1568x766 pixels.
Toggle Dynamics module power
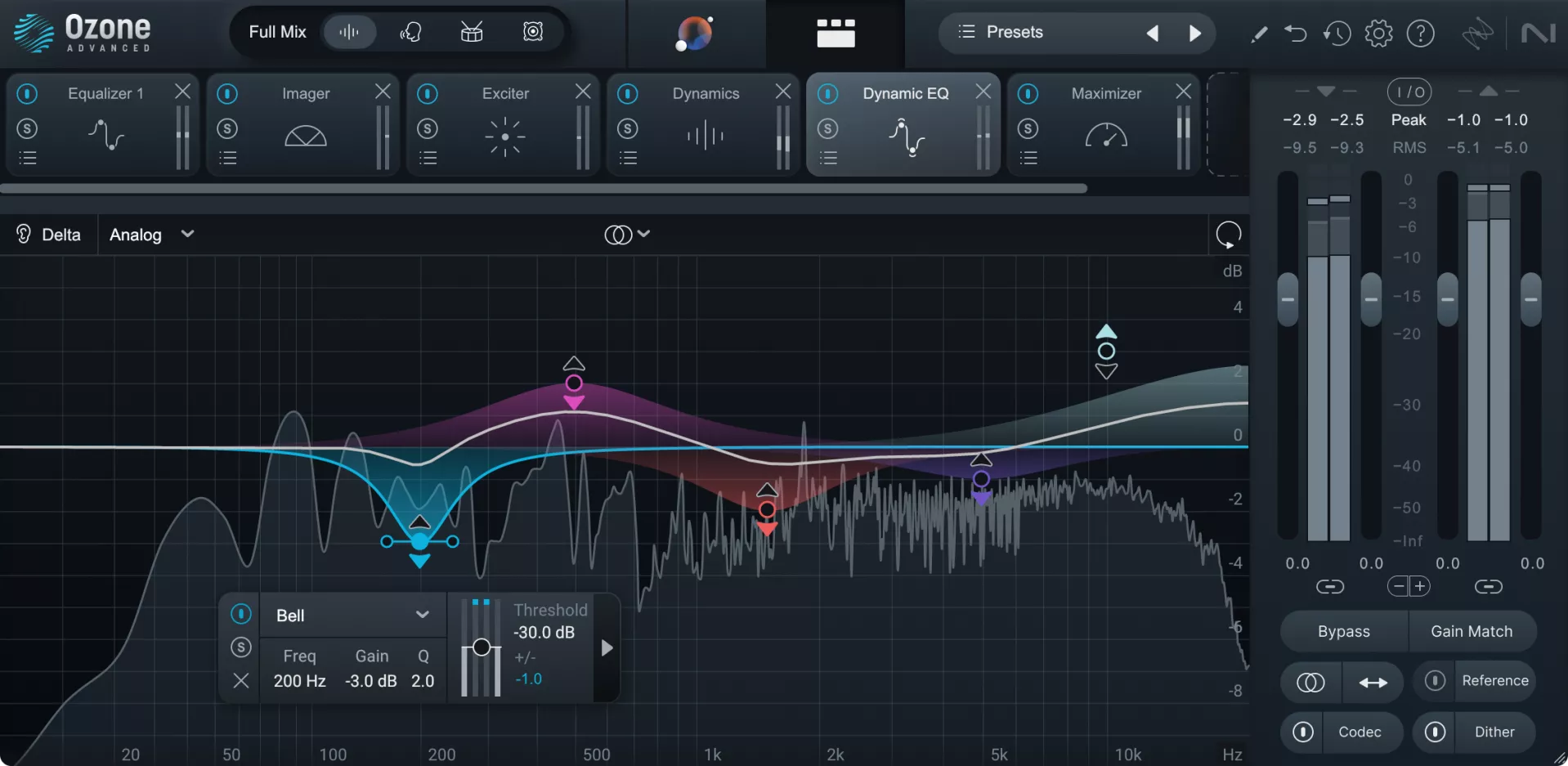pyautogui.click(x=628, y=94)
